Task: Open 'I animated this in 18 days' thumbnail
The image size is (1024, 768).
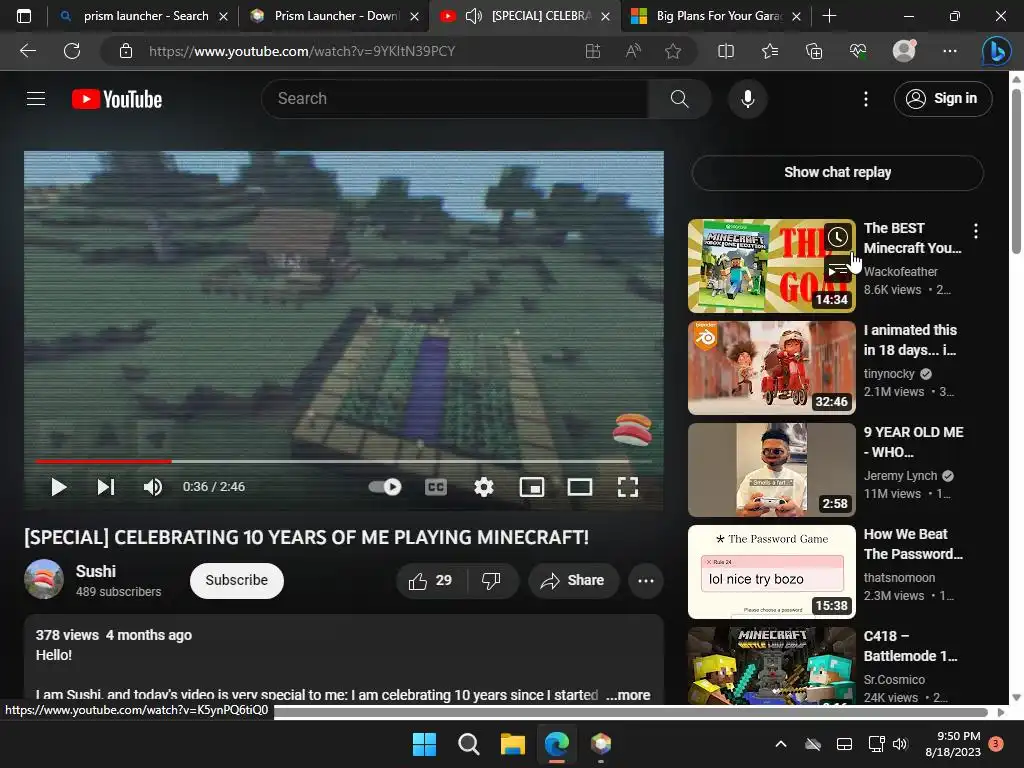Action: (x=772, y=368)
